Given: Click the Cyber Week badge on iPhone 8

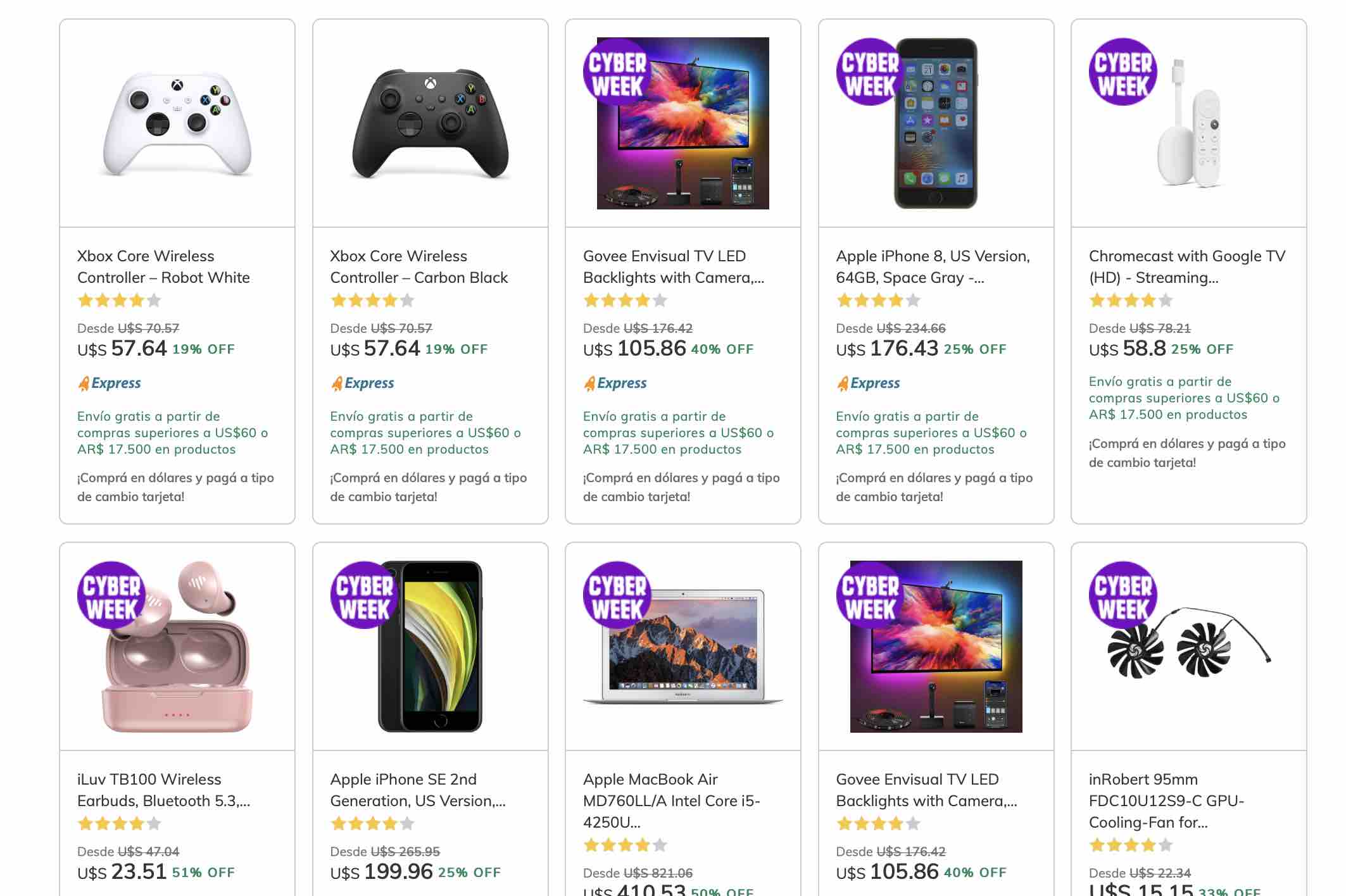Looking at the screenshot, I should 870,72.
